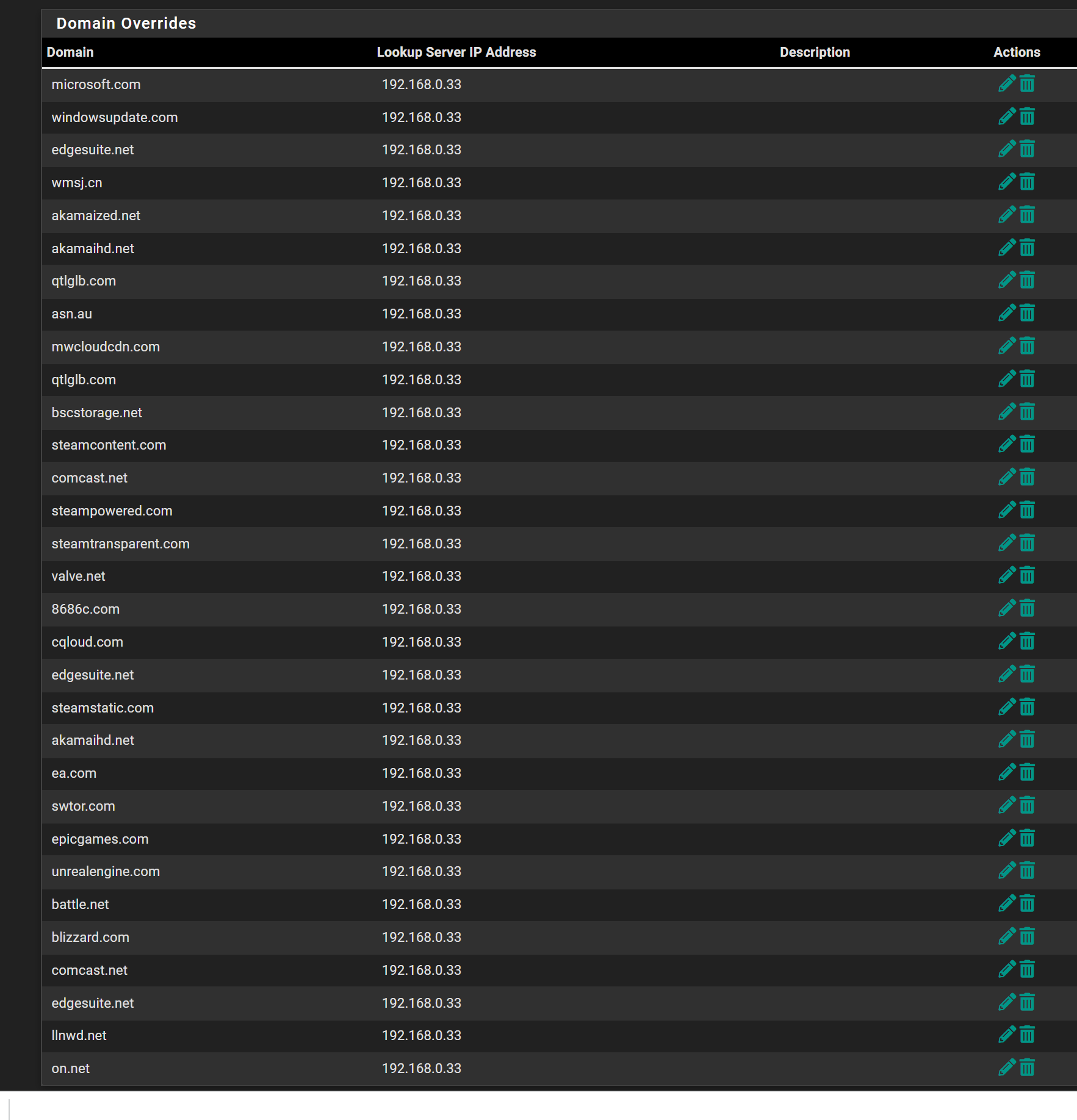
Task: Delete the bscstorage.net override
Action: point(1028,412)
